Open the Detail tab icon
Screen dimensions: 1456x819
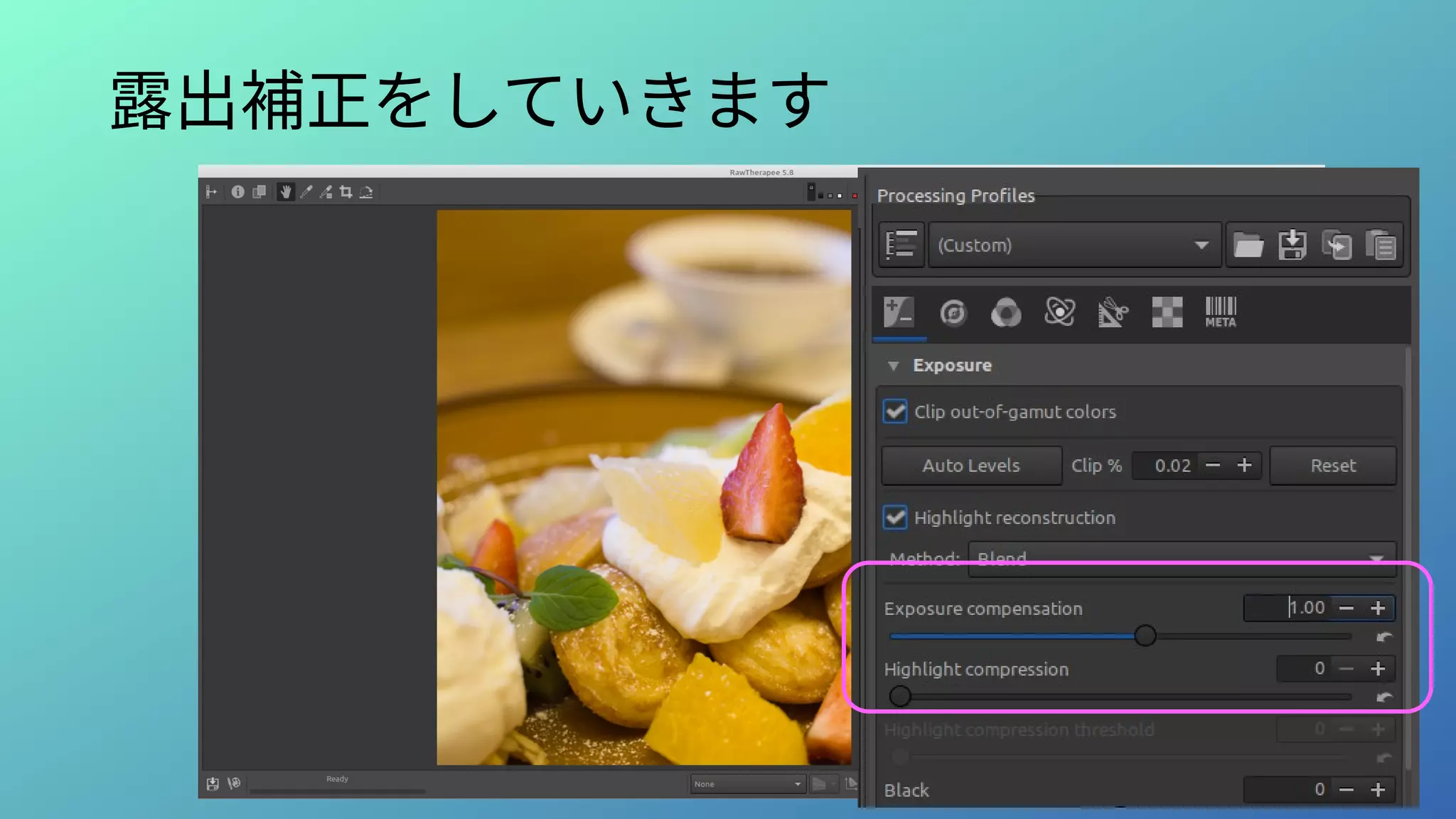tap(953, 312)
